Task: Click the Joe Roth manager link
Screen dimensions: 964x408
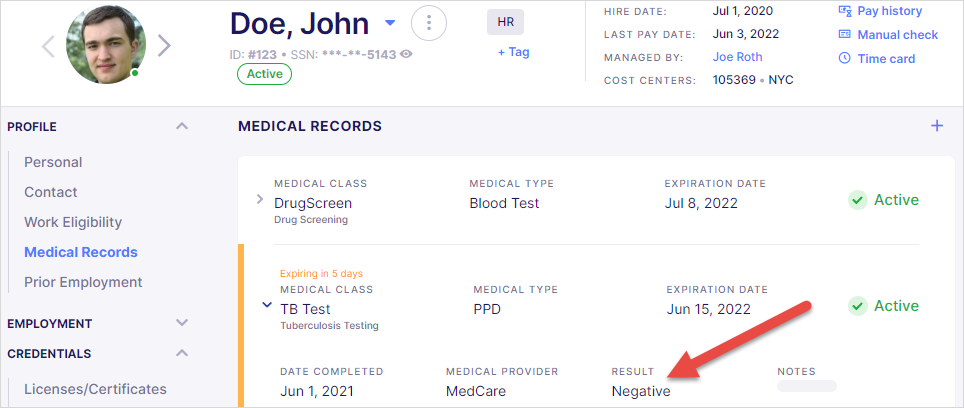Action: (738, 57)
